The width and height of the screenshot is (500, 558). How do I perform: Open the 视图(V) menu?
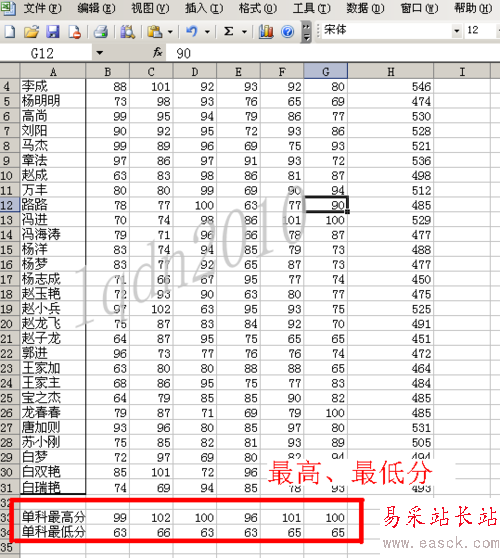[150, 8]
